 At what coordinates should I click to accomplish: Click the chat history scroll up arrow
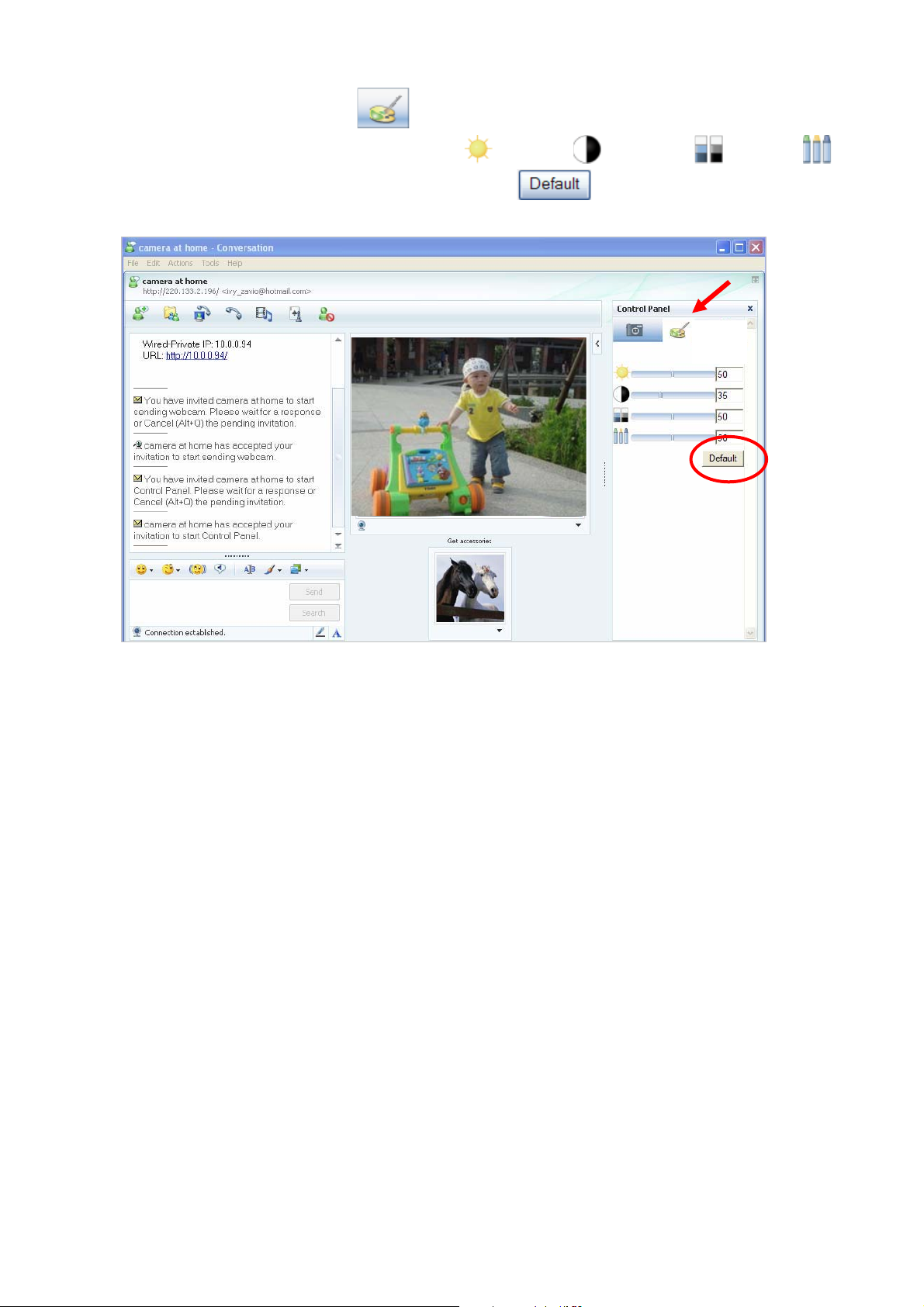[337, 340]
